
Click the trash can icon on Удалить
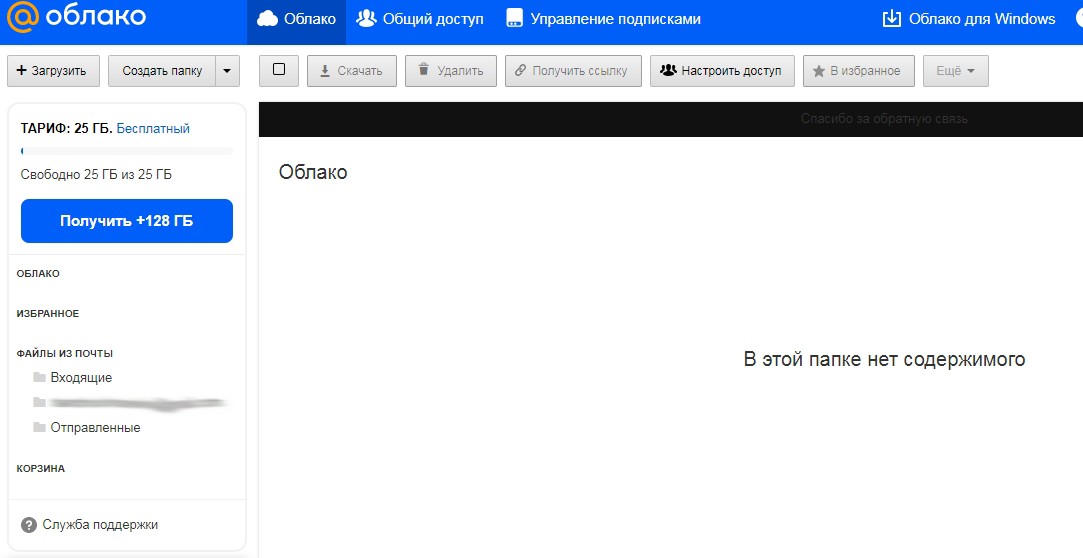point(424,70)
